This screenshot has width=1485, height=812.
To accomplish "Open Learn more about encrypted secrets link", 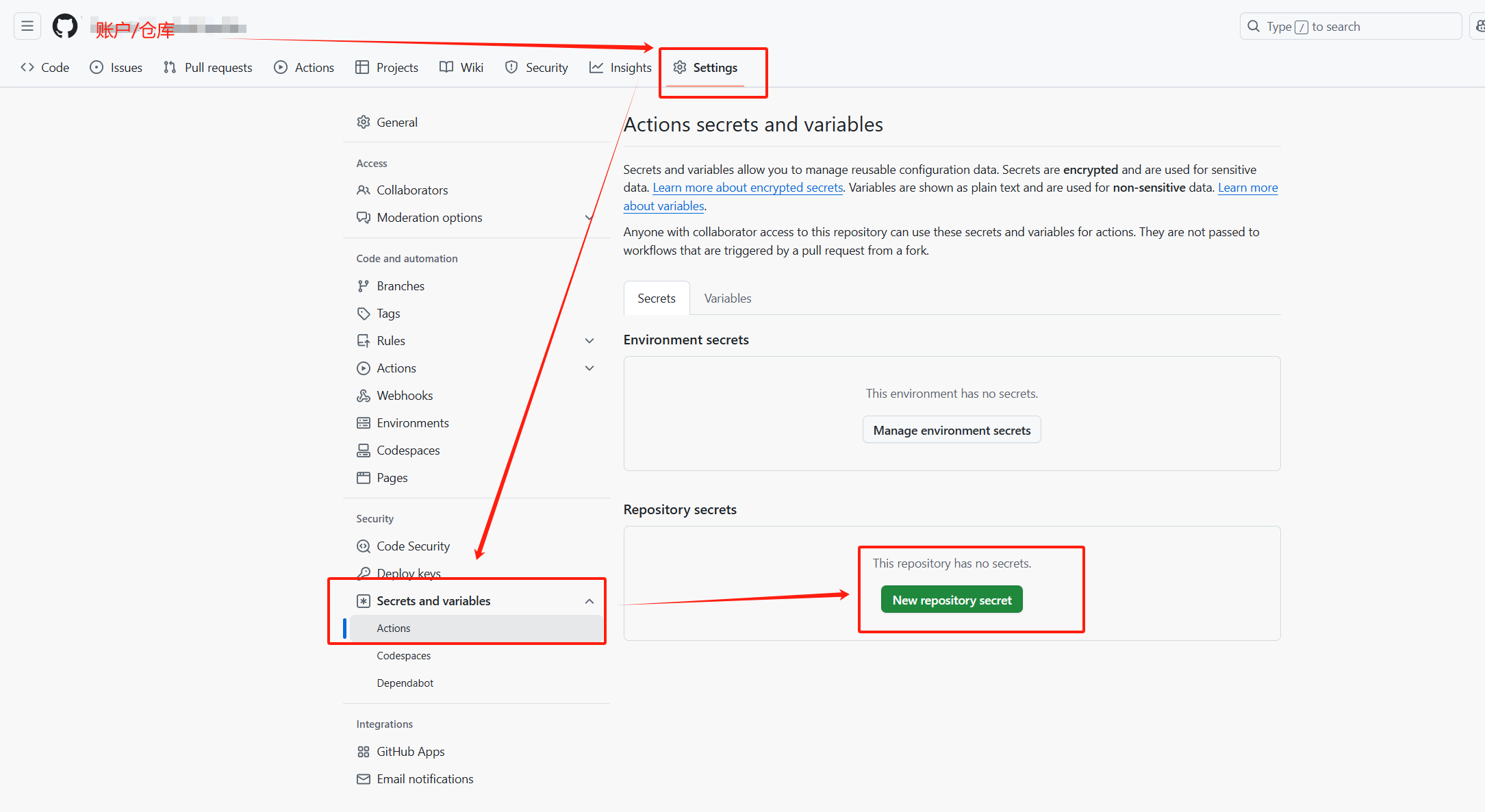I will pyautogui.click(x=747, y=188).
